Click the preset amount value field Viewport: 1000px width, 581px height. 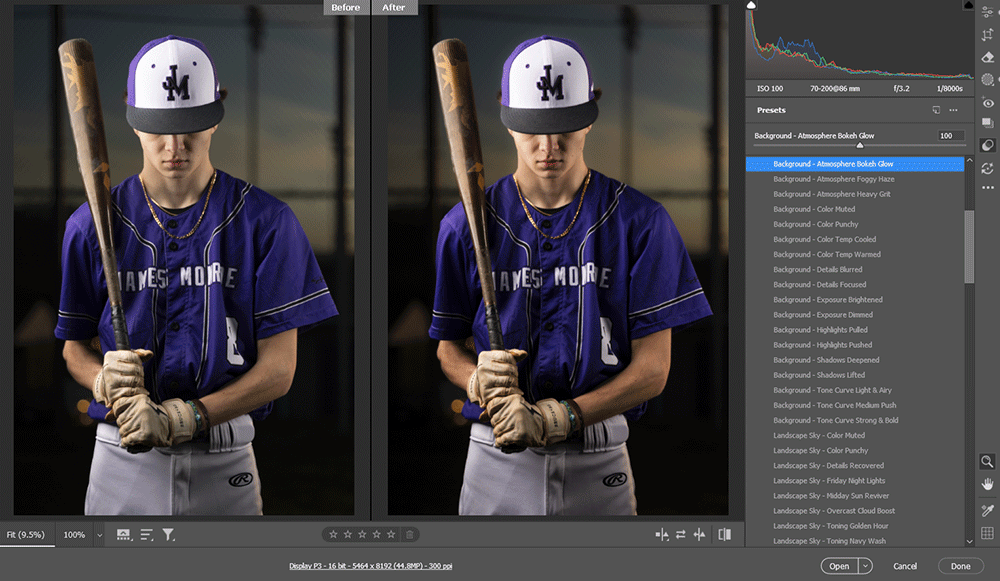(950, 135)
